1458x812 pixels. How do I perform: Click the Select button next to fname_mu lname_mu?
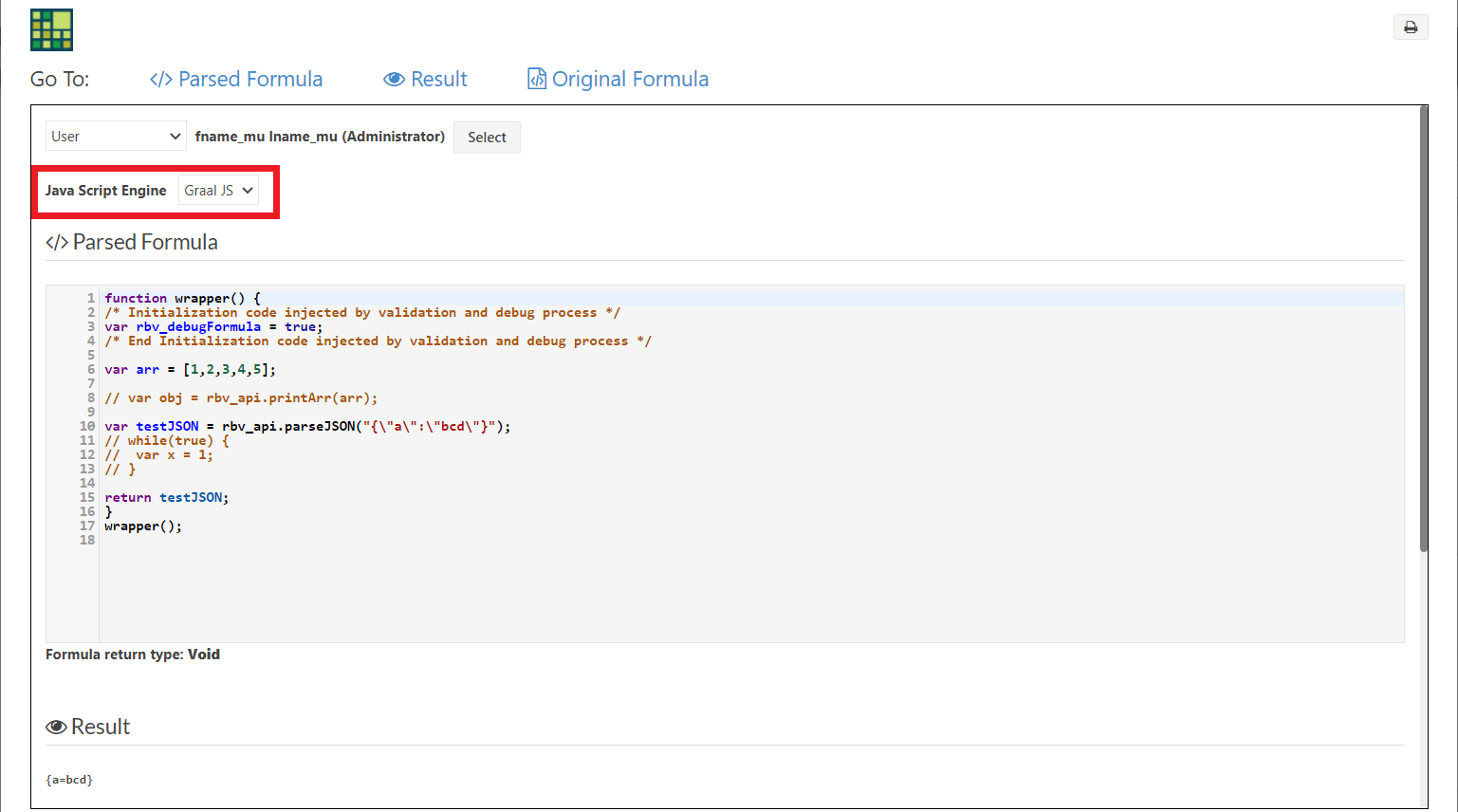(487, 137)
